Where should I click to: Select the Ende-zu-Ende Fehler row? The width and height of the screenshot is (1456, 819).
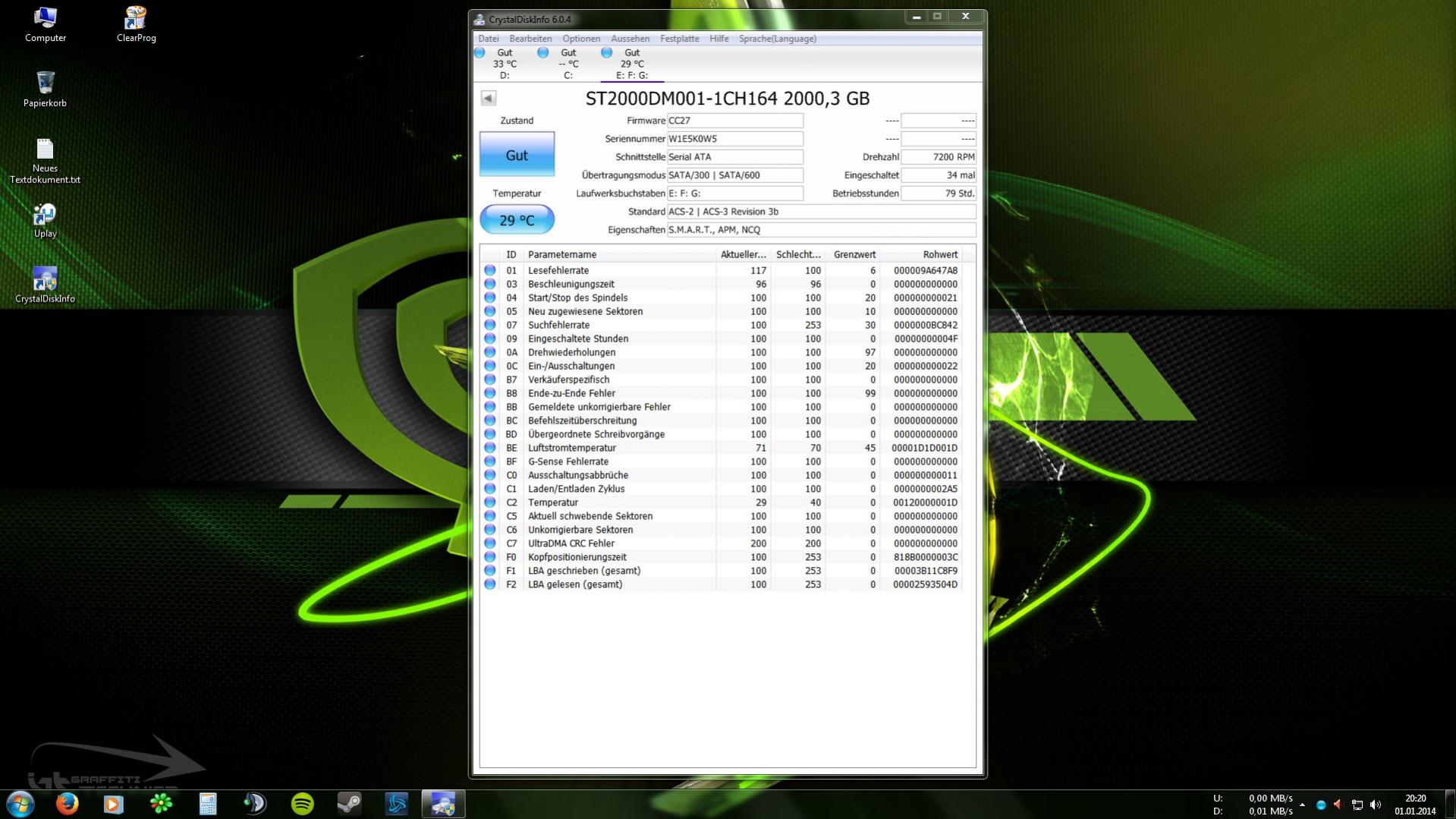pyautogui.click(x=721, y=393)
